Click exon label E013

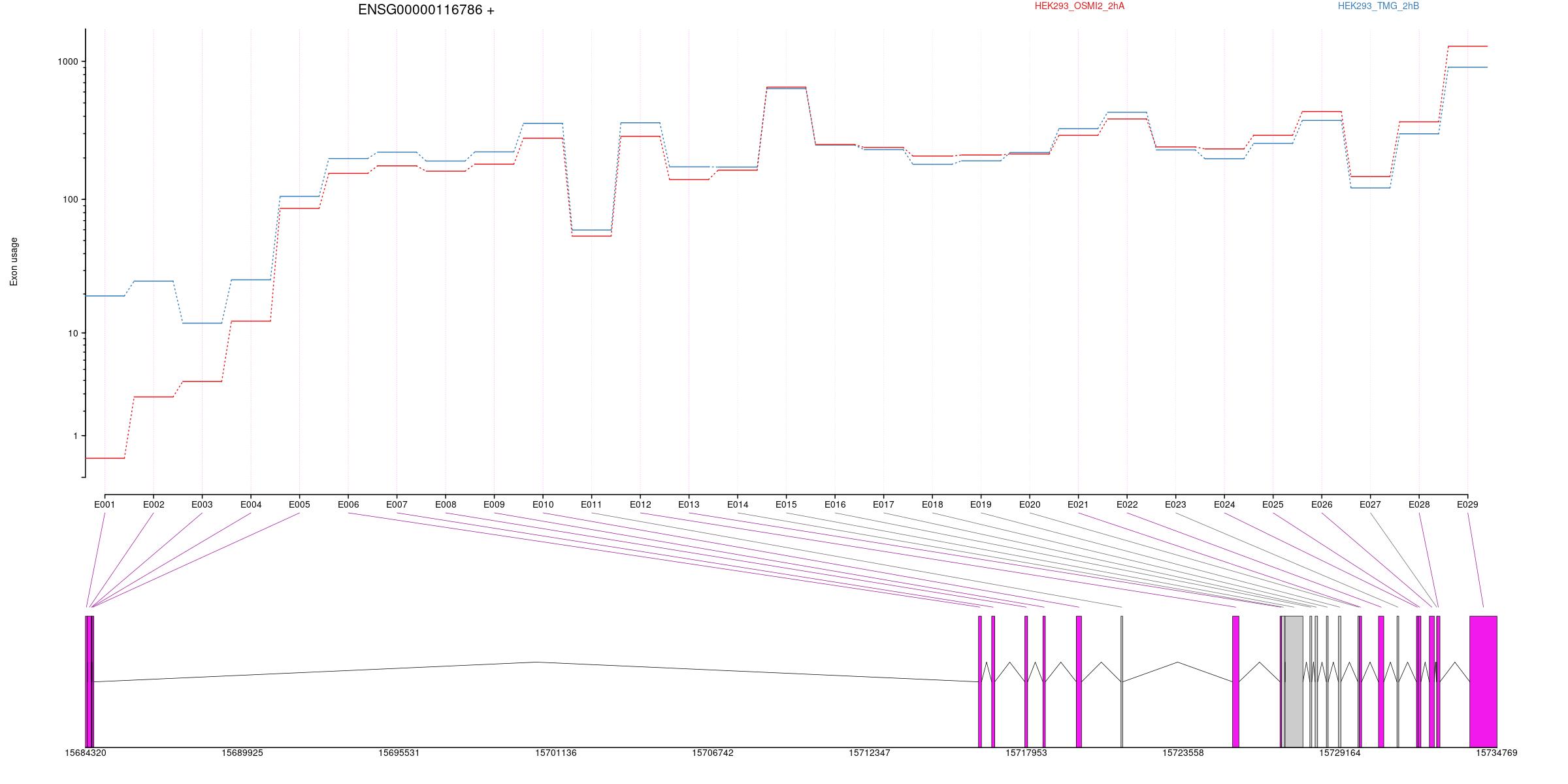coord(689,504)
